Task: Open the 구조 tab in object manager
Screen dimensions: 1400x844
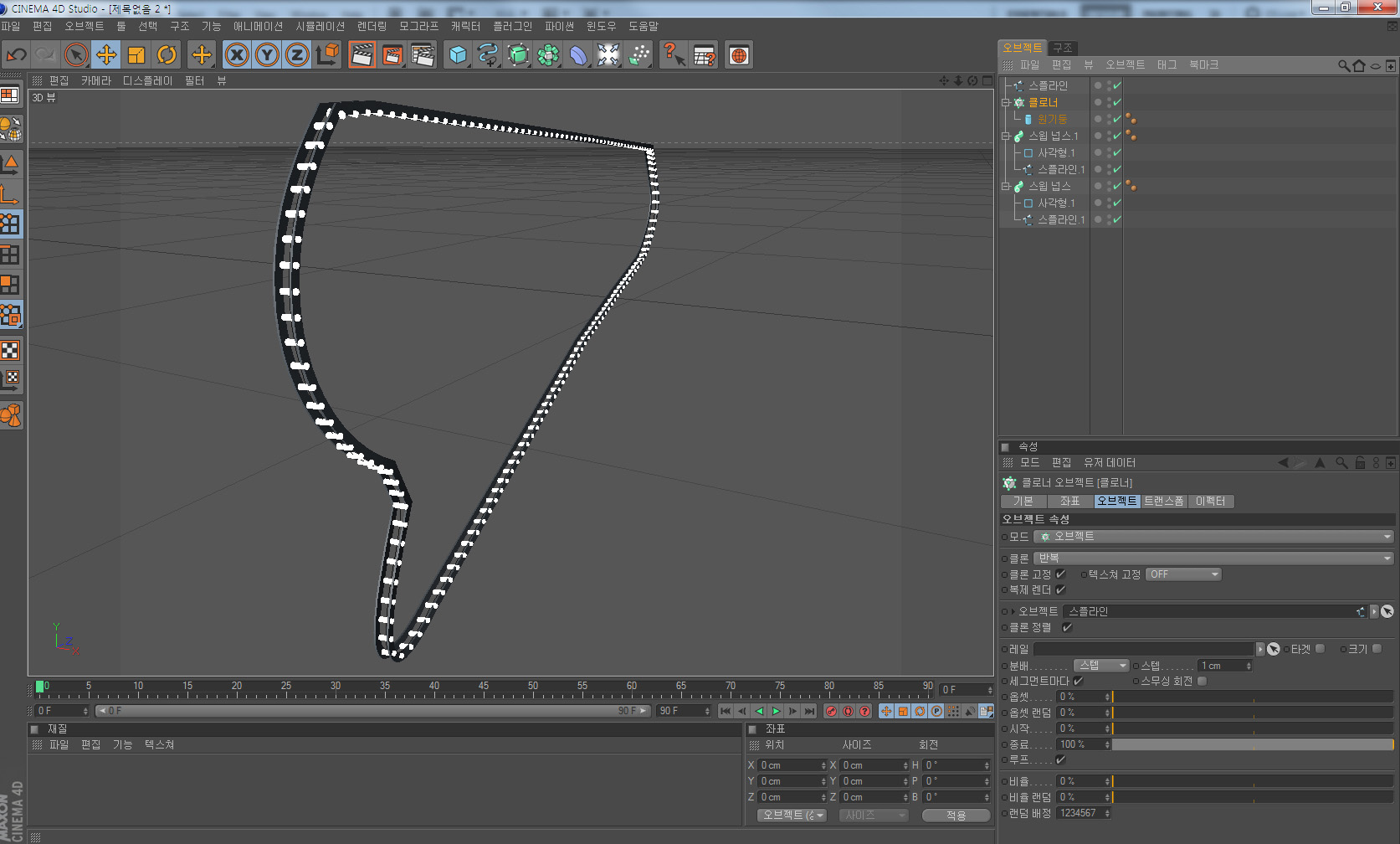Action: coord(1063,48)
